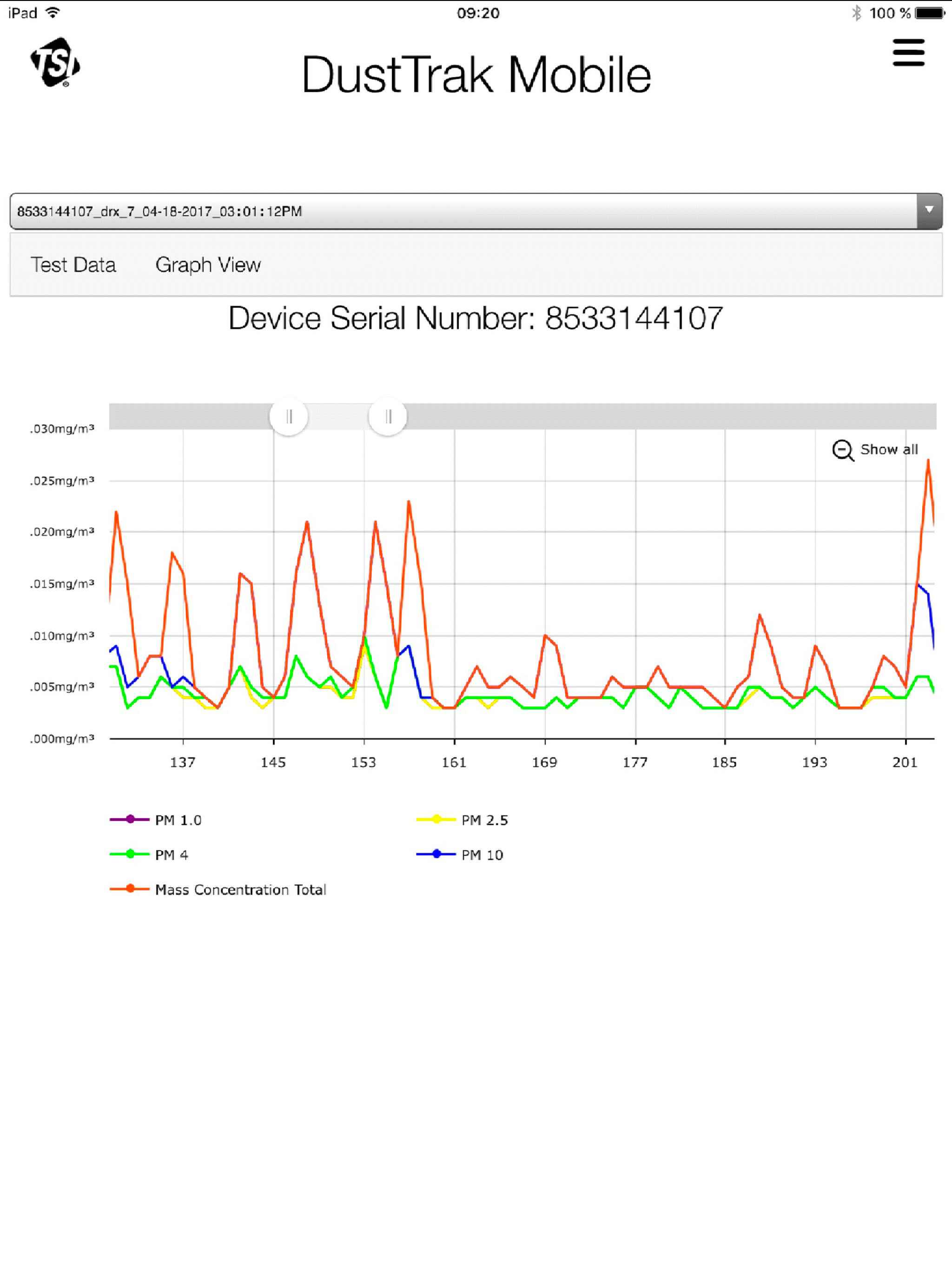This screenshot has width=952, height=1270.
Task: Click the purple PM 1.0 legend marker
Action: (130, 819)
